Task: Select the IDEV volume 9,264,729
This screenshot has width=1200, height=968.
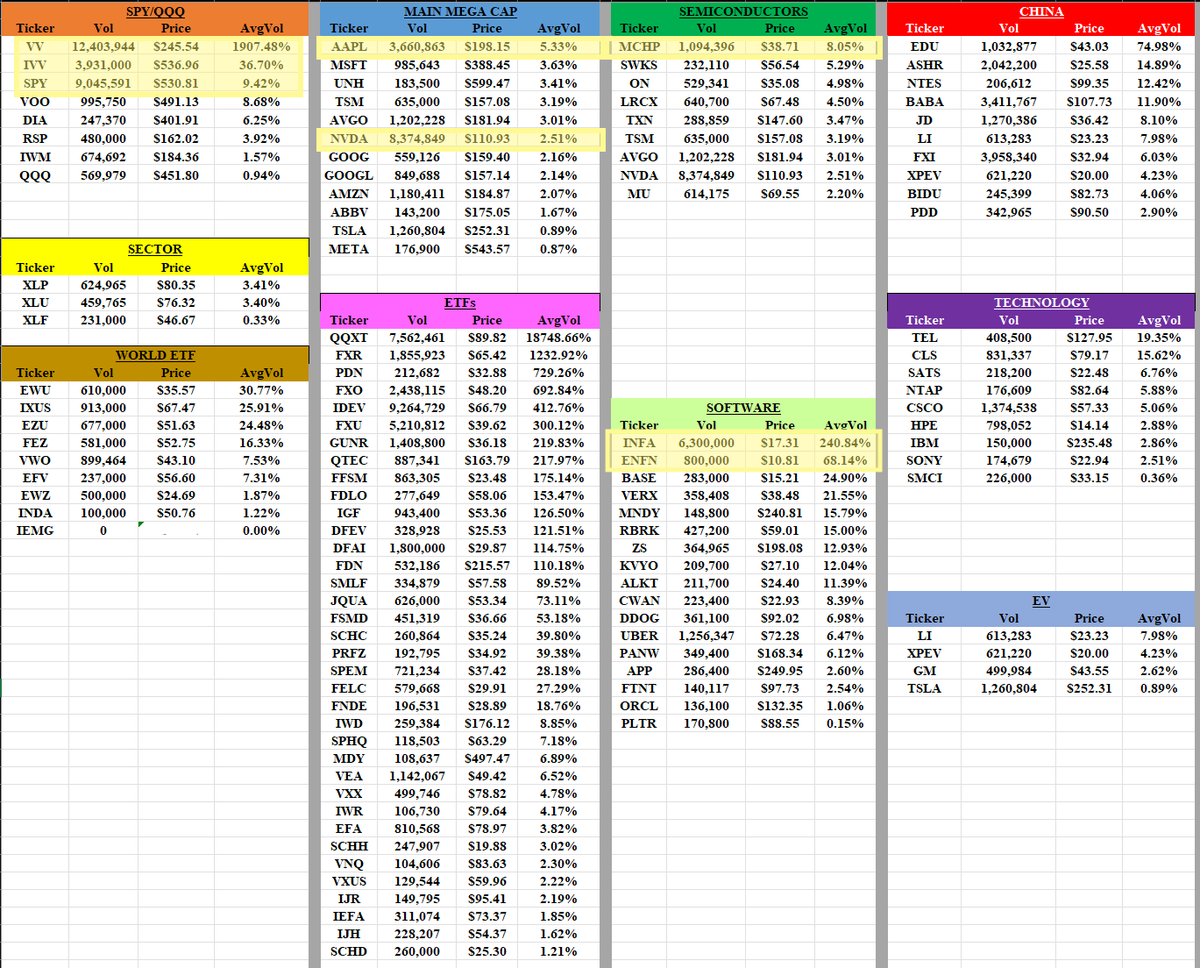Action: [418, 407]
